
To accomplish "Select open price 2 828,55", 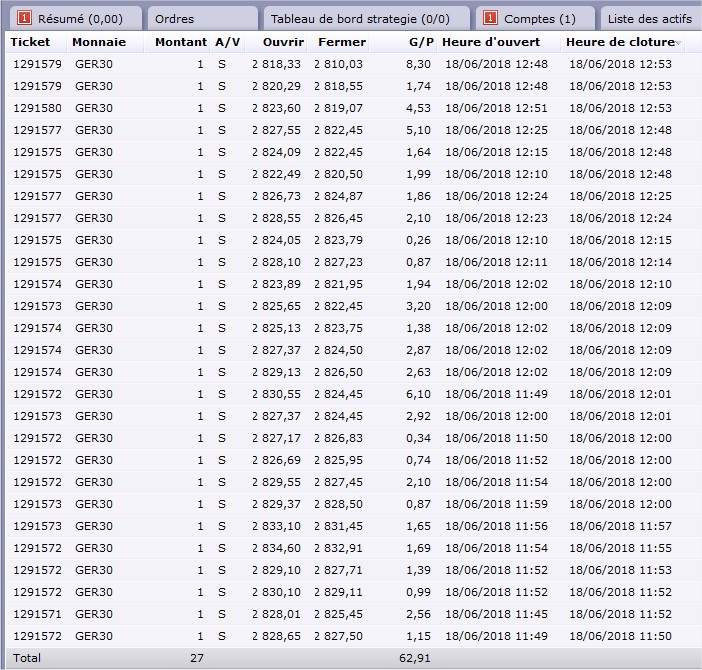I will [276, 218].
